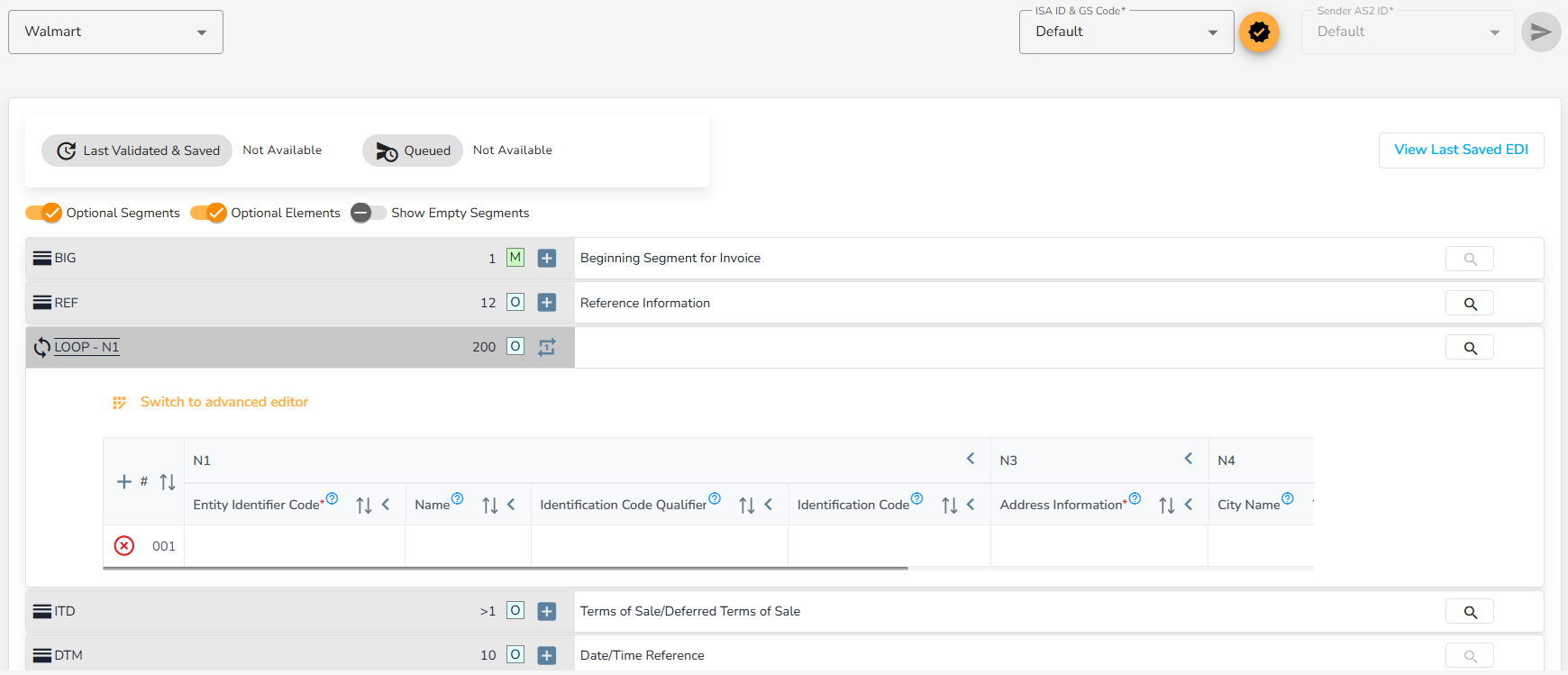Click Beginning Segment for Invoice text
The image size is (1568, 675).
click(670, 258)
